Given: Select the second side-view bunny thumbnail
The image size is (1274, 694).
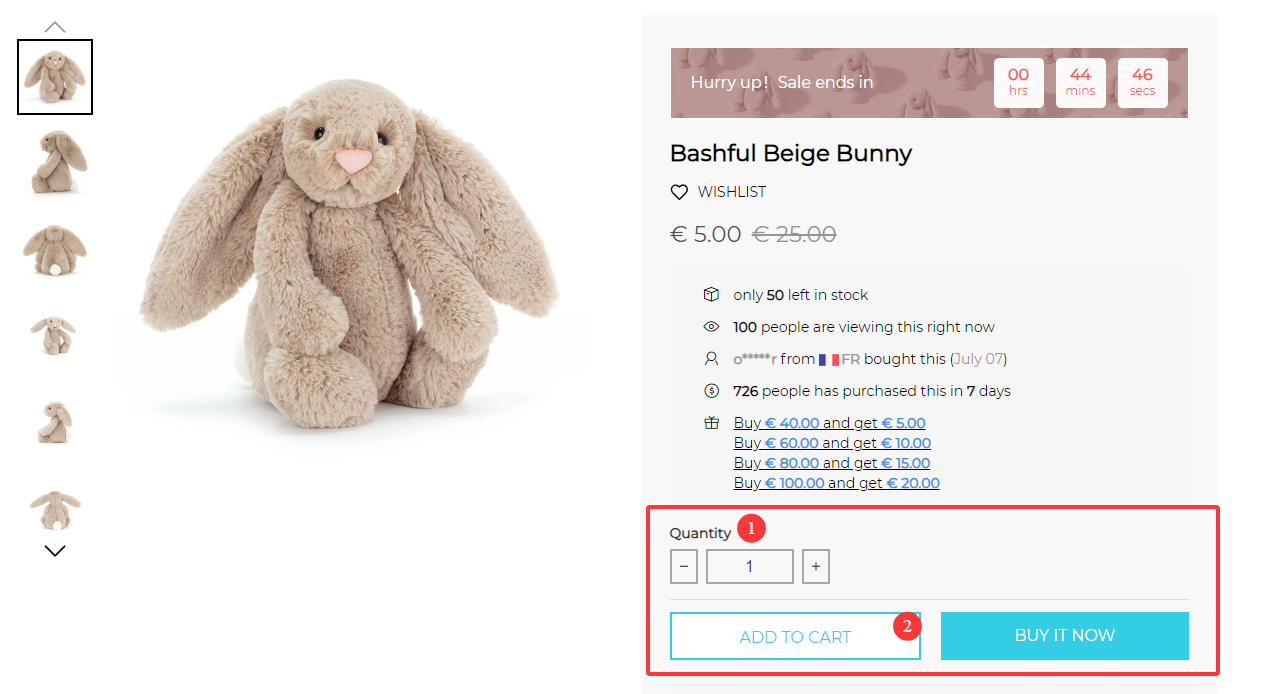Looking at the screenshot, I should point(55,162).
